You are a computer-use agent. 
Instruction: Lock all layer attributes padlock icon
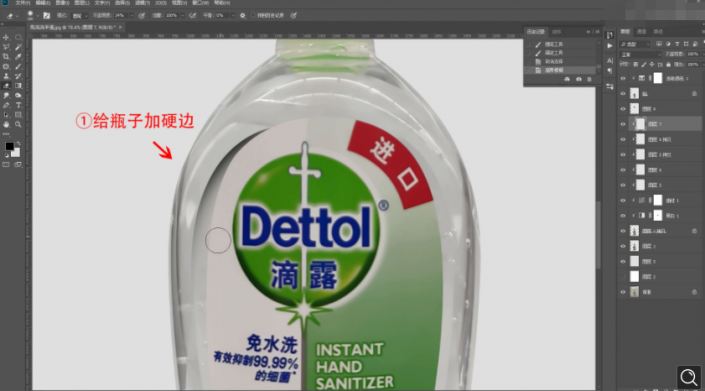[x=668, y=64]
